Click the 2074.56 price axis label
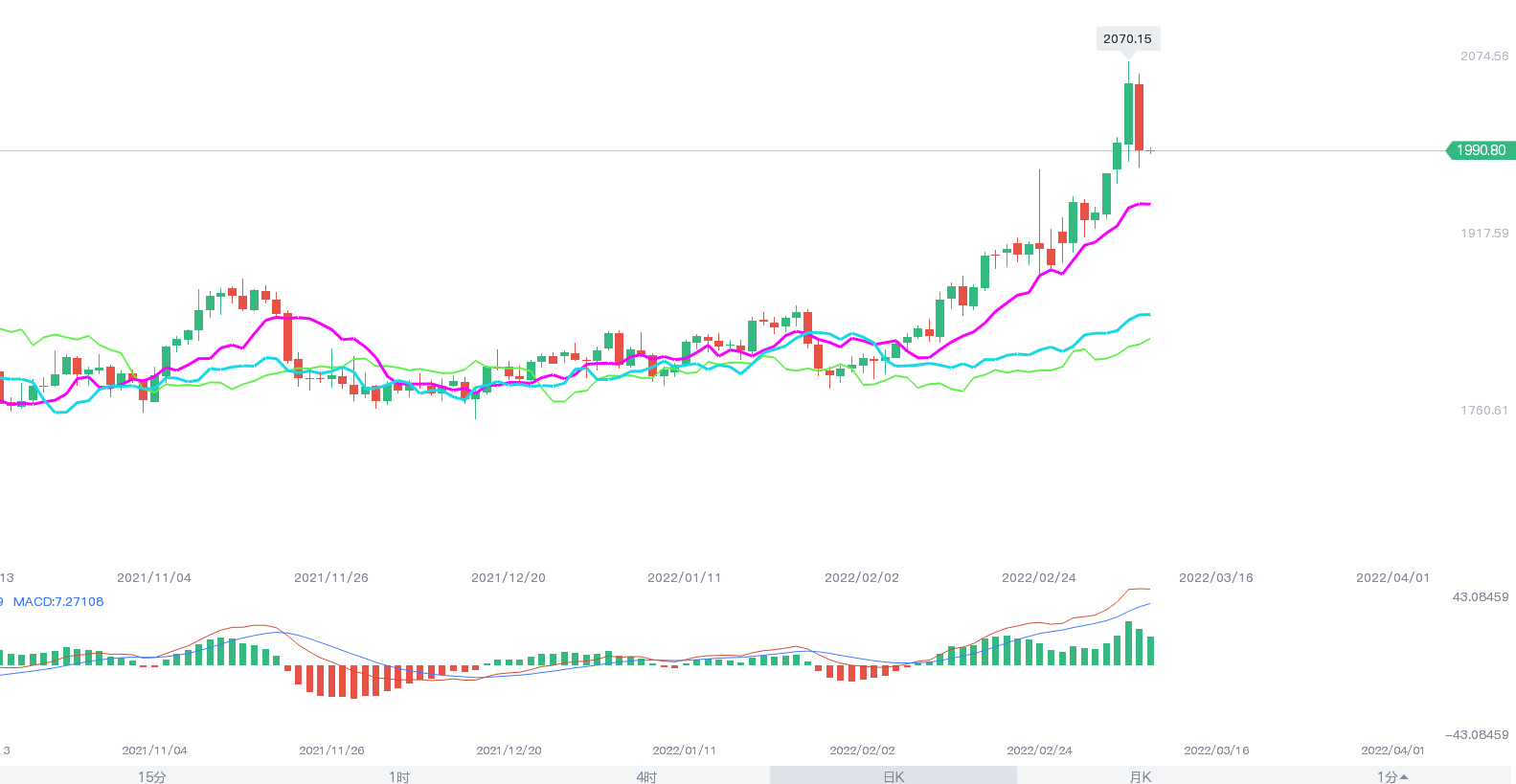This screenshot has width=1516, height=784. 1483,56
